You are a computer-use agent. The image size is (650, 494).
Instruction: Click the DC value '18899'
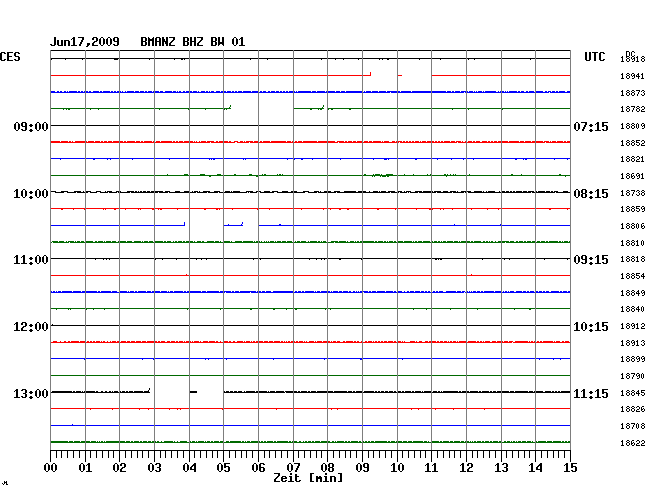633,359
